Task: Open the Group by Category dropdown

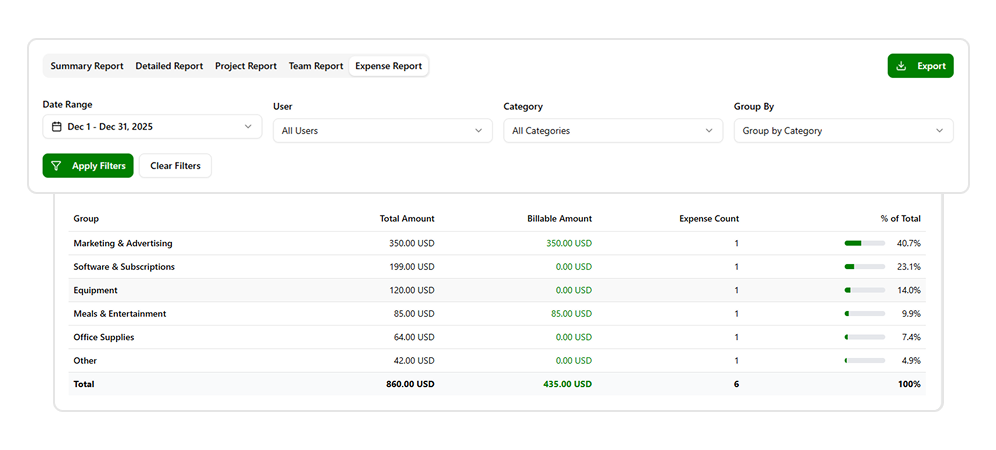Action: pos(844,131)
